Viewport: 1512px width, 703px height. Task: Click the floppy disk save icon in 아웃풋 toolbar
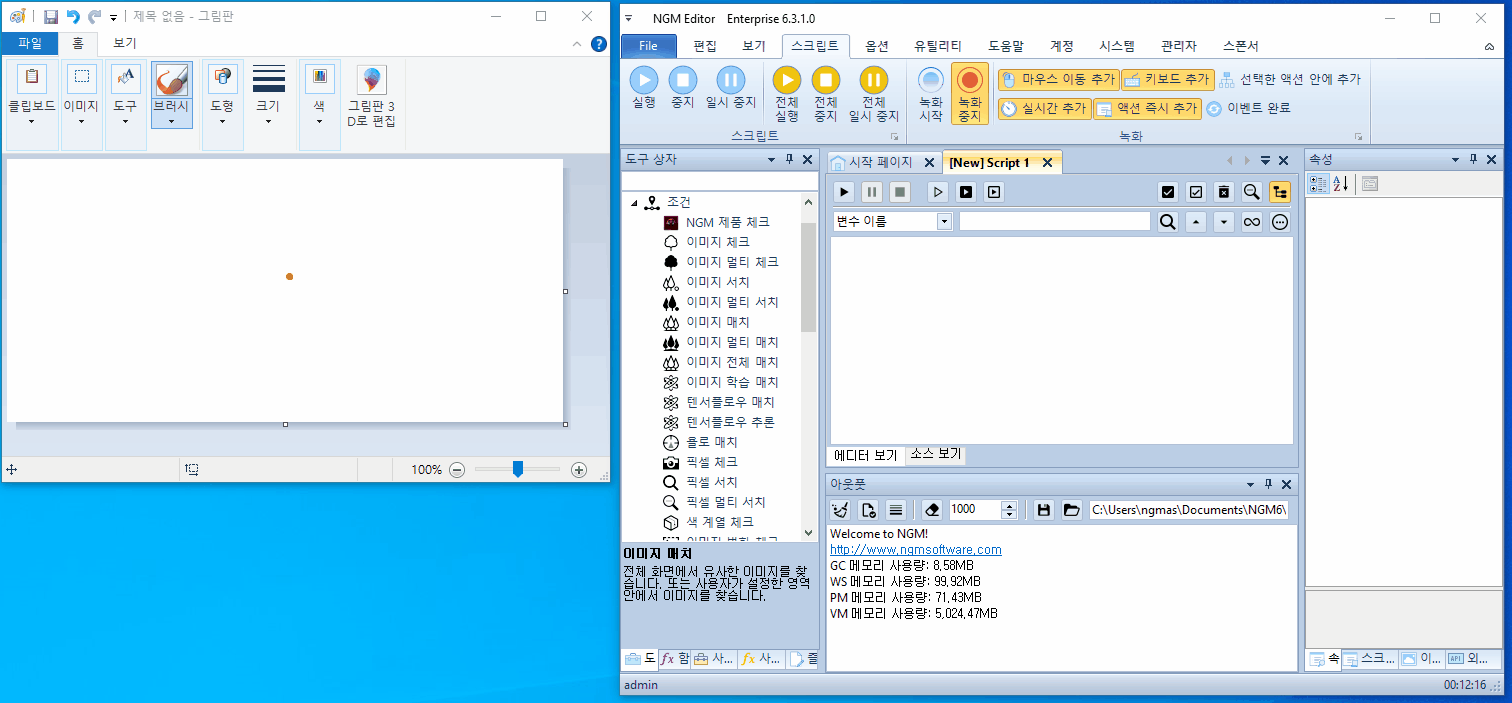click(x=1043, y=510)
